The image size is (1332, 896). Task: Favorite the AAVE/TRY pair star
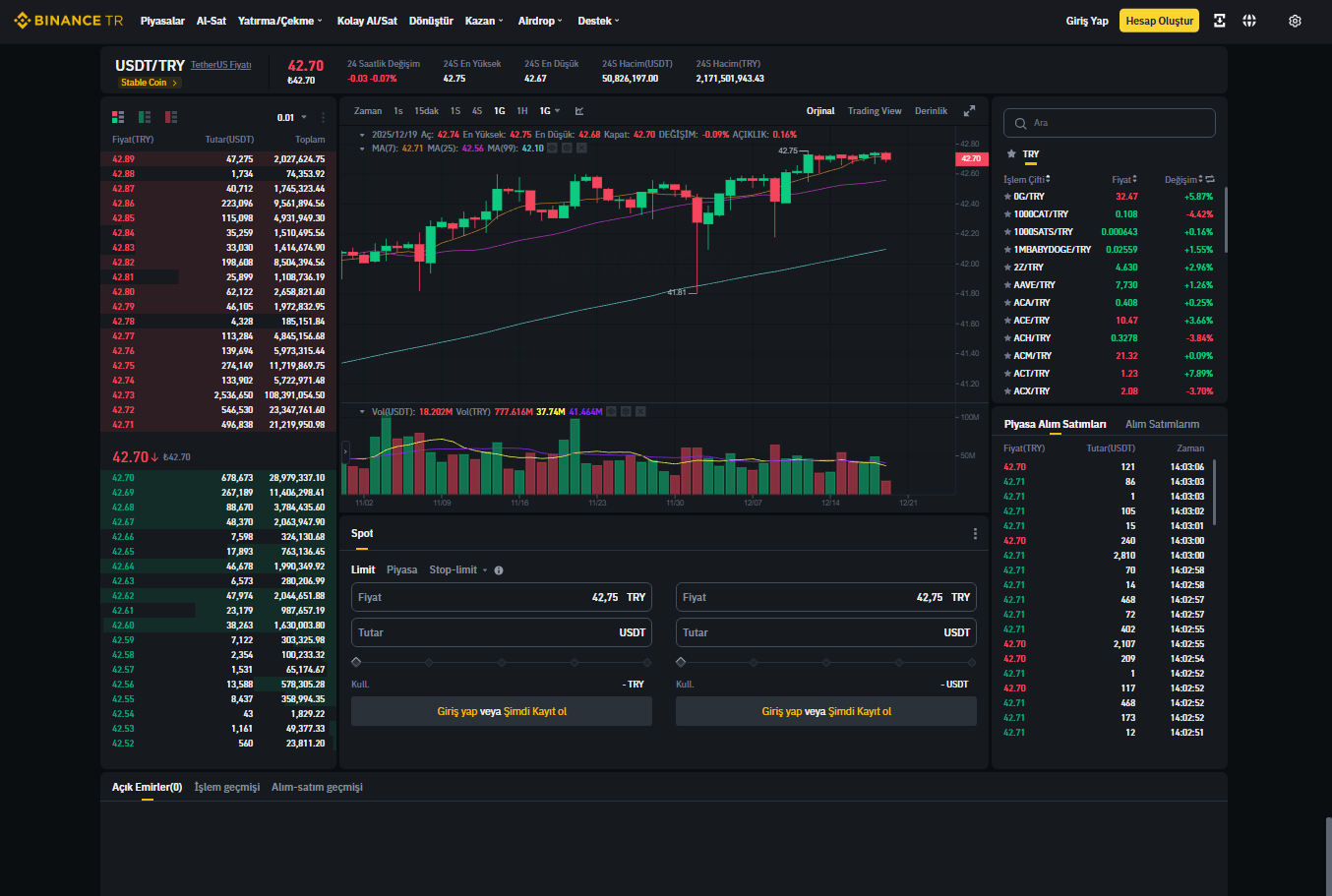[1007, 285]
